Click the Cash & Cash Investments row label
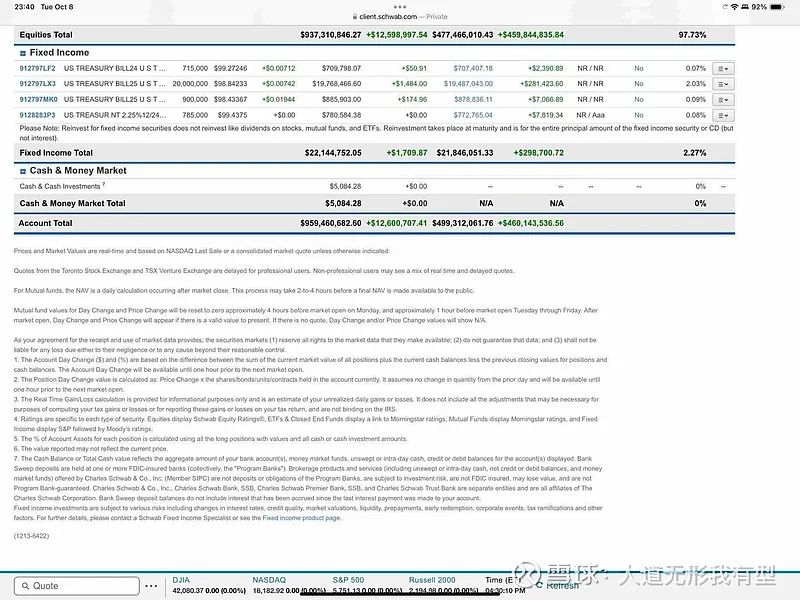Viewport: 800px width, 600px height. 60,187
